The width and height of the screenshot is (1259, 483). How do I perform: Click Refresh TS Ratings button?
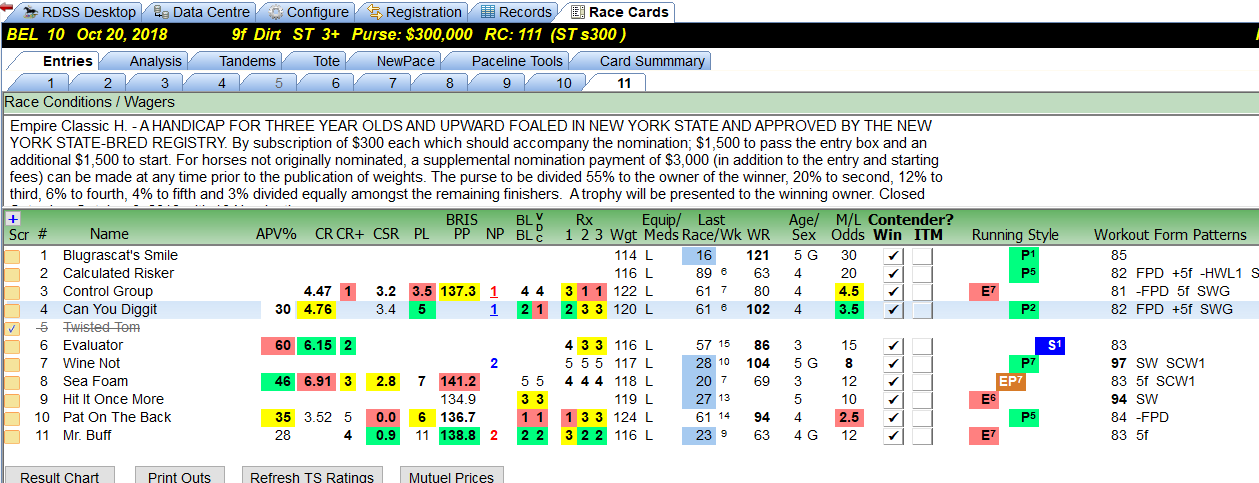click(x=313, y=476)
